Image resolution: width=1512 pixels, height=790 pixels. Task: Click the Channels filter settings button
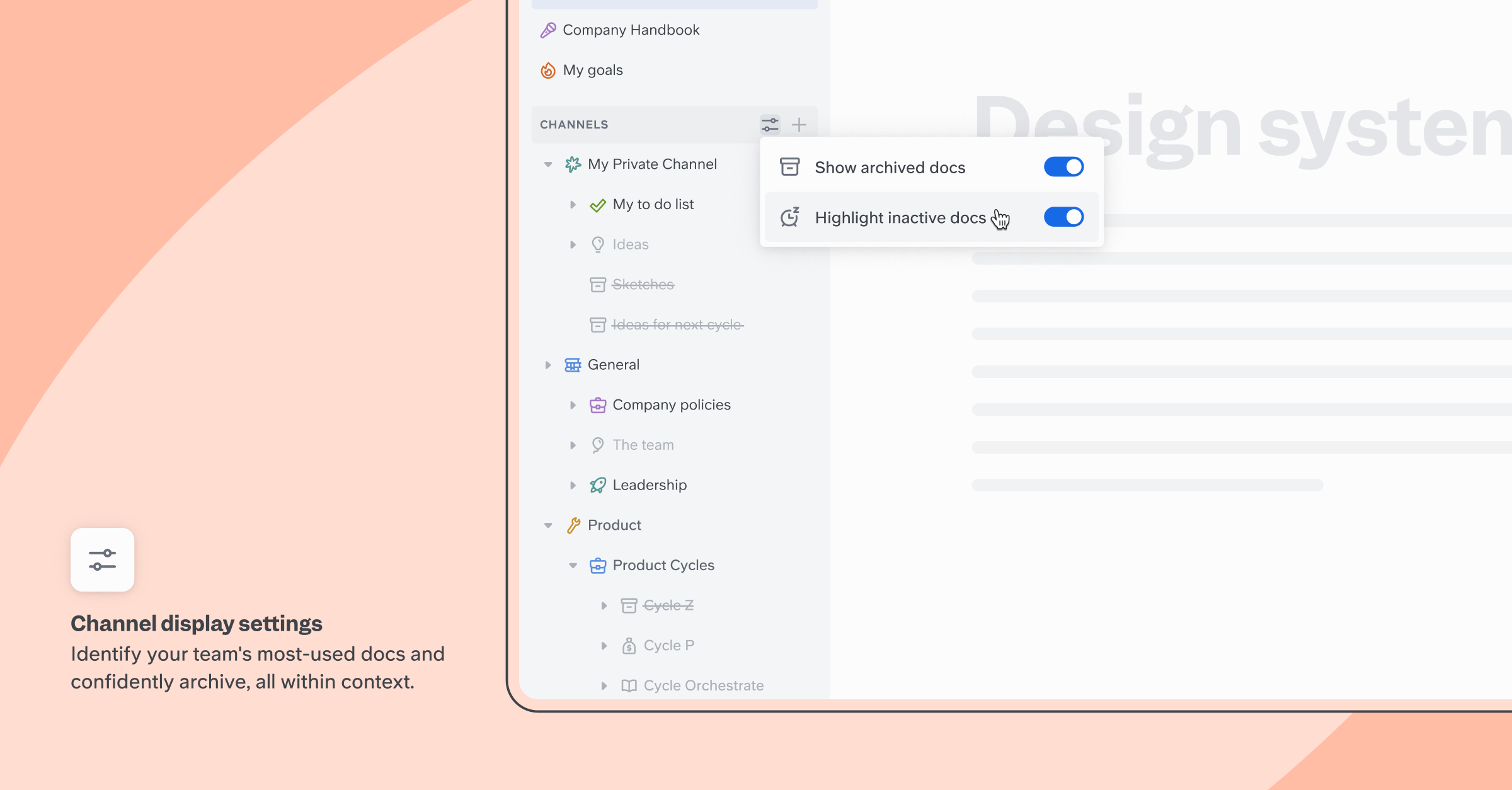[x=770, y=124]
